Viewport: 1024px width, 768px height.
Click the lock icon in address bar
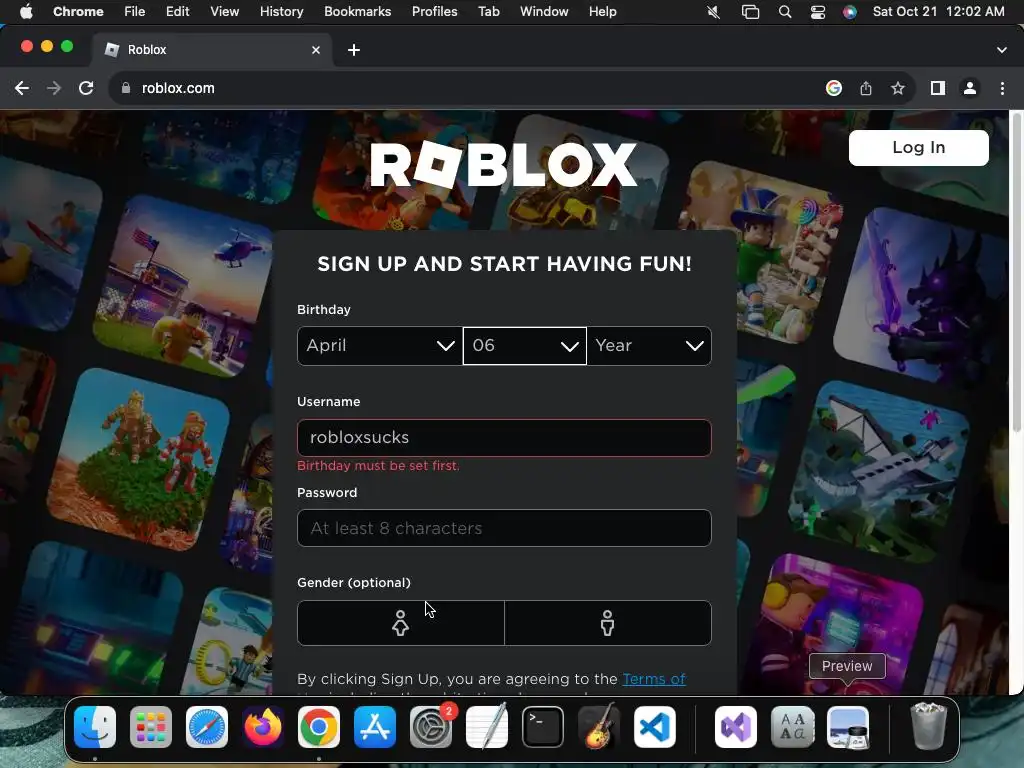click(x=125, y=88)
